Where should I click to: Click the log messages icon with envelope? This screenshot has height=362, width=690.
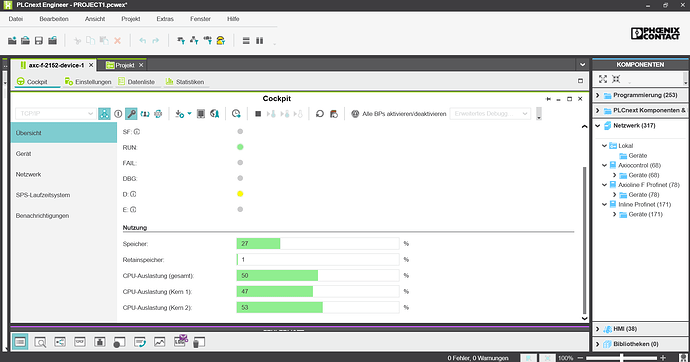tap(180, 341)
